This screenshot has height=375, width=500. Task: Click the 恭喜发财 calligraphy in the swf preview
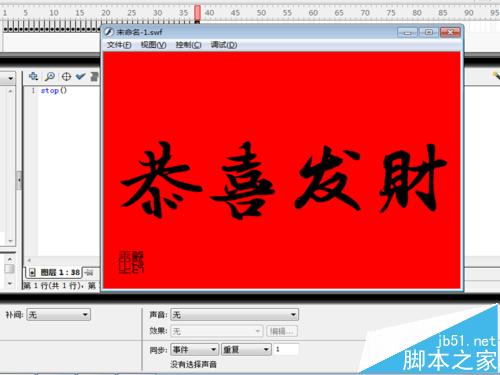tap(283, 180)
